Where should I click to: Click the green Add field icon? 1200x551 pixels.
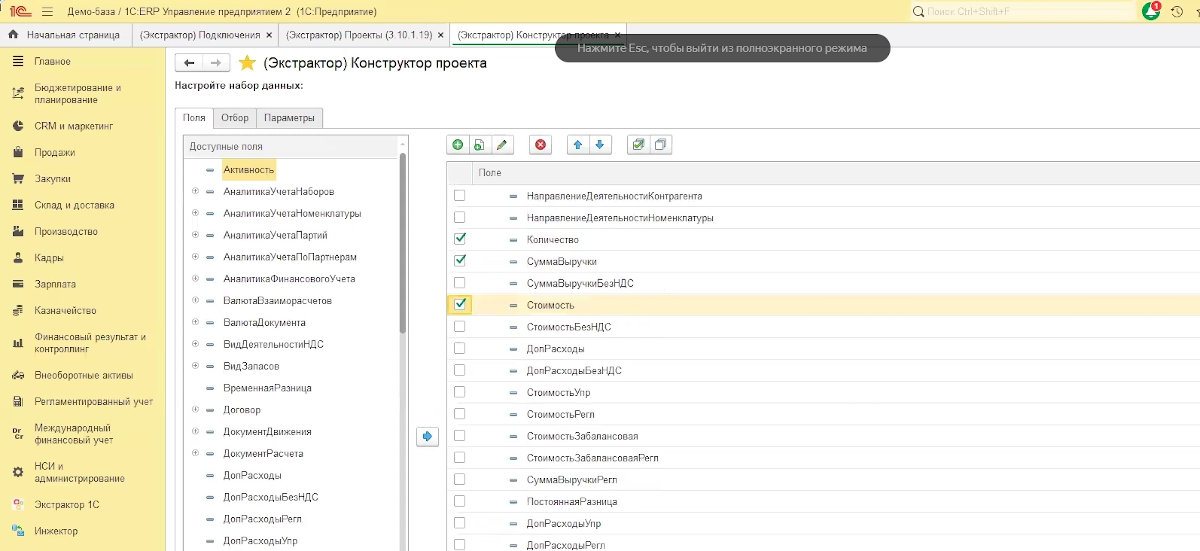coord(458,145)
